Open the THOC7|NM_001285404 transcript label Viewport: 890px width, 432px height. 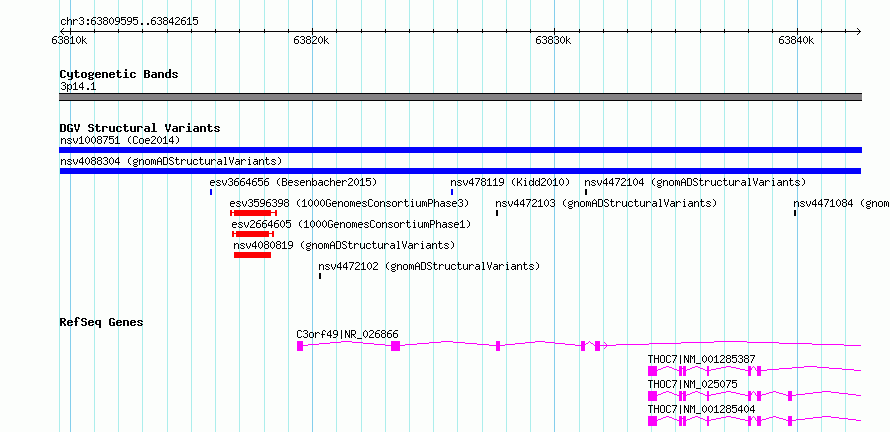(x=702, y=409)
